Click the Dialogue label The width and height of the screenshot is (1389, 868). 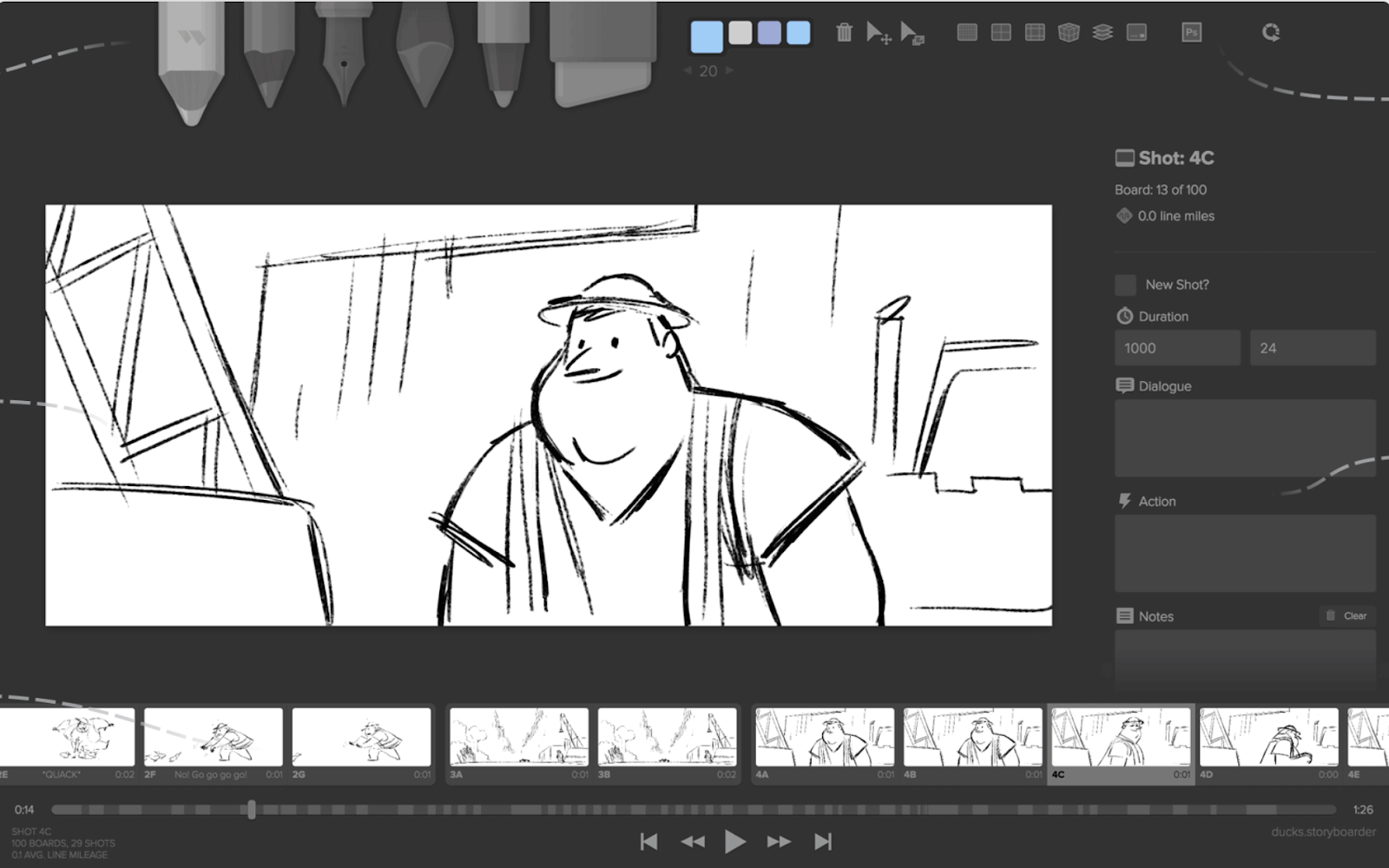tap(1165, 386)
